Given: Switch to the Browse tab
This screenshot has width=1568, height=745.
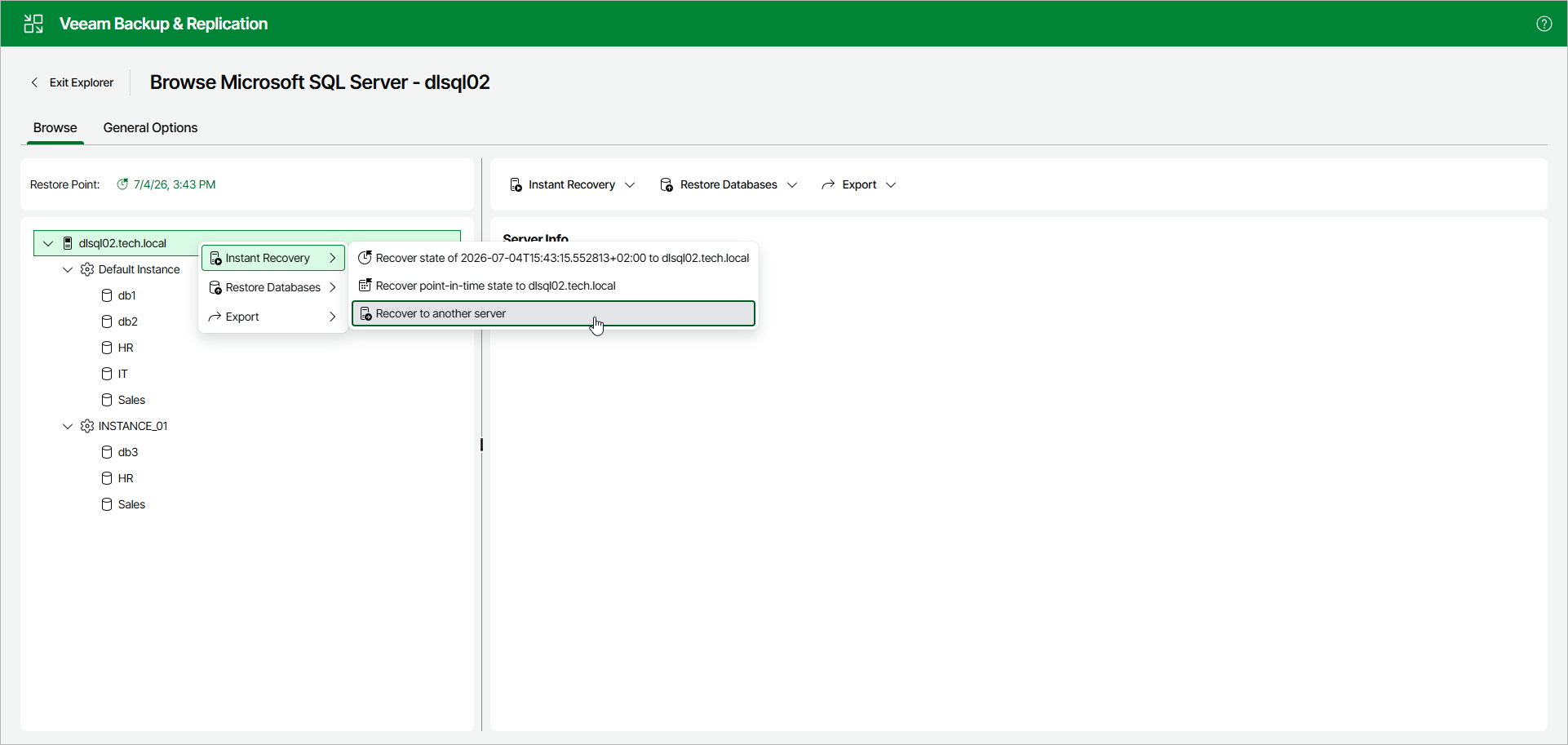Looking at the screenshot, I should click(x=55, y=128).
